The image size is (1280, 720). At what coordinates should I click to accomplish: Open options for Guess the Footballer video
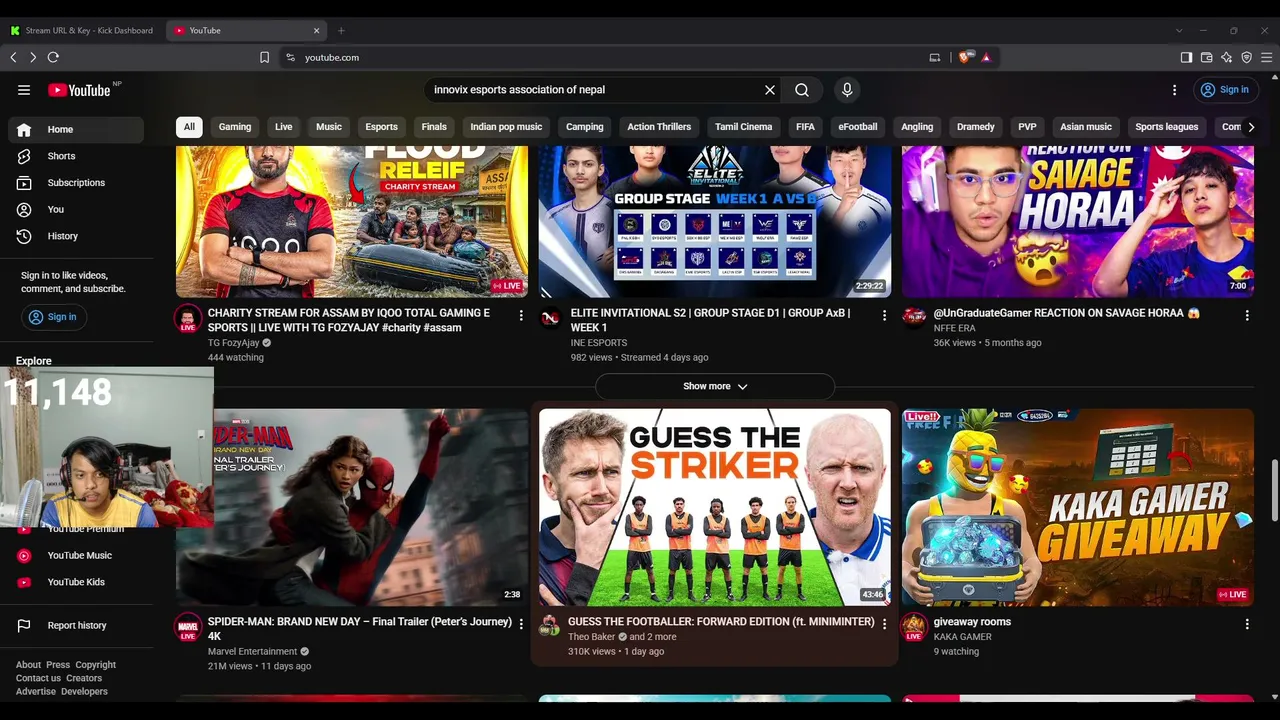(884, 624)
